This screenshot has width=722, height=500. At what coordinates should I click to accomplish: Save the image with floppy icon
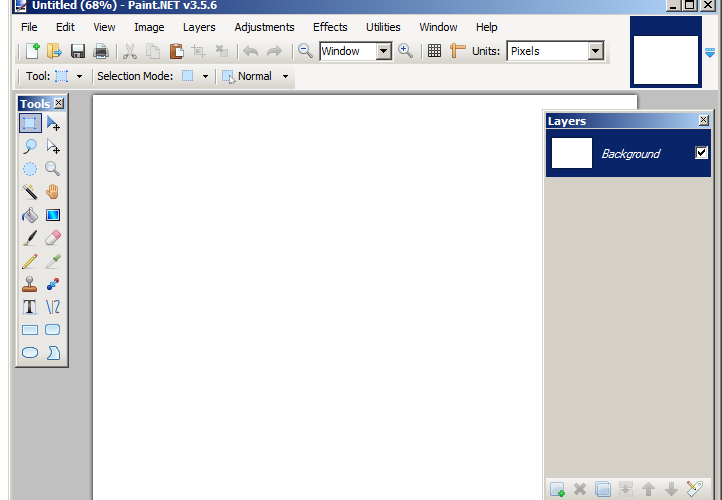click(78, 51)
